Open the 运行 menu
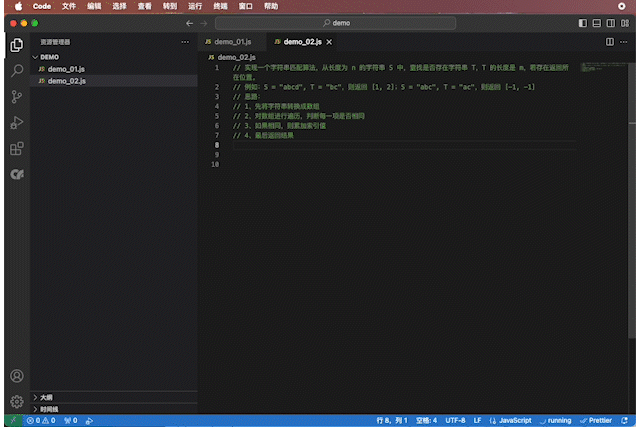Screen dimensions: 640x427 [195, 6]
